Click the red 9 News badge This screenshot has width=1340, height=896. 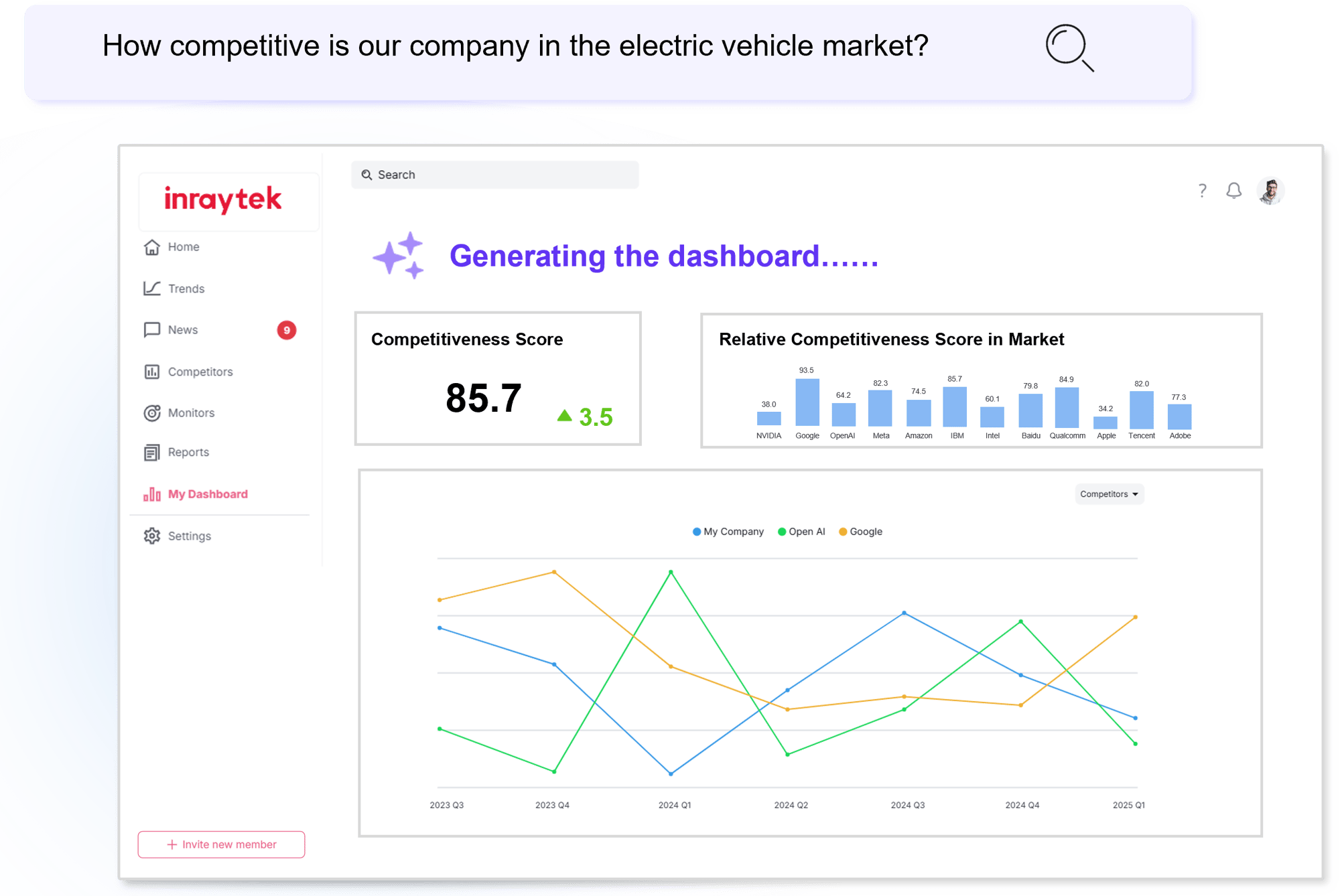pos(287,330)
